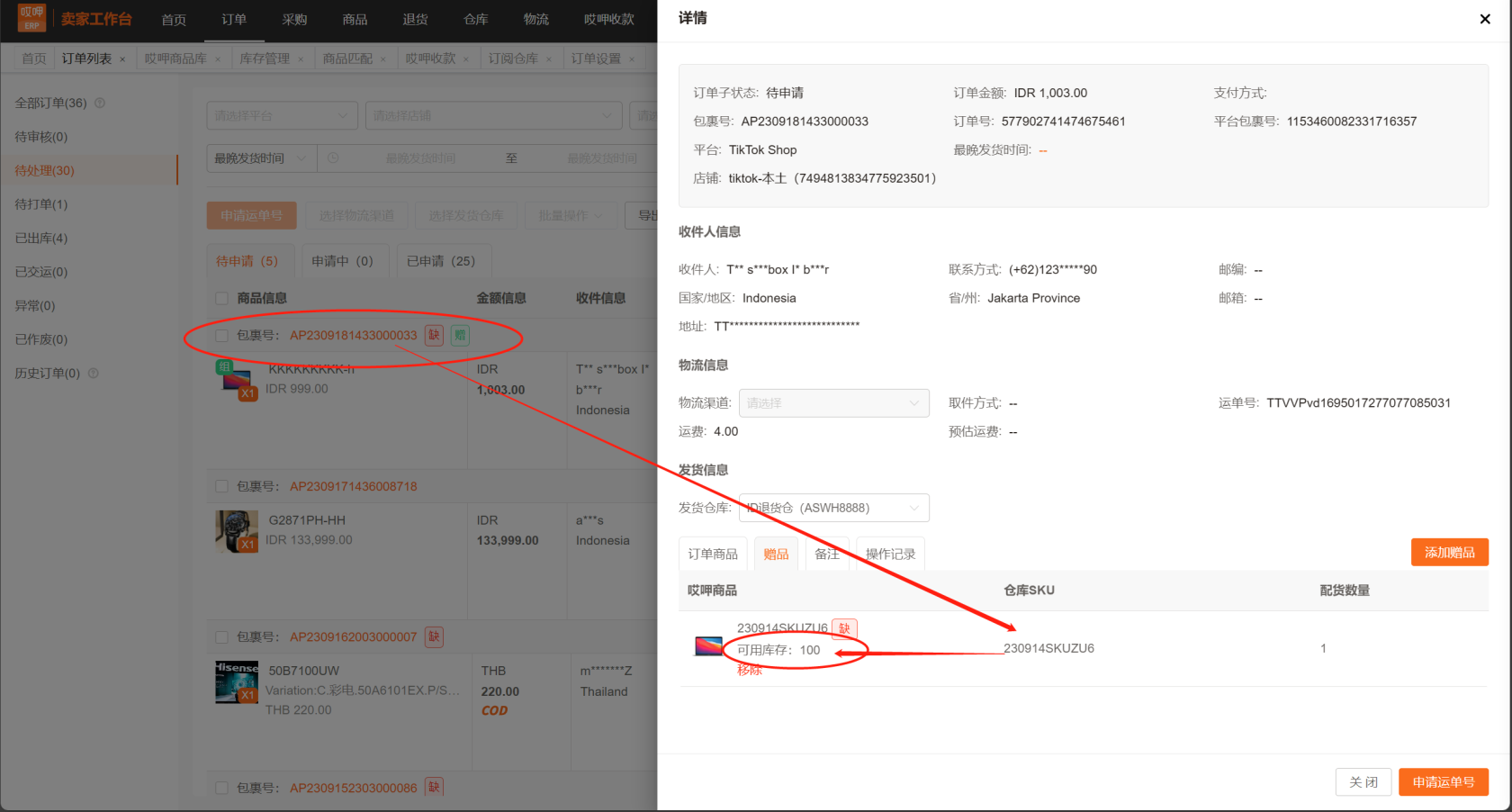
Task: Click the orange 申请运单号 button above order list
Action: point(251,215)
